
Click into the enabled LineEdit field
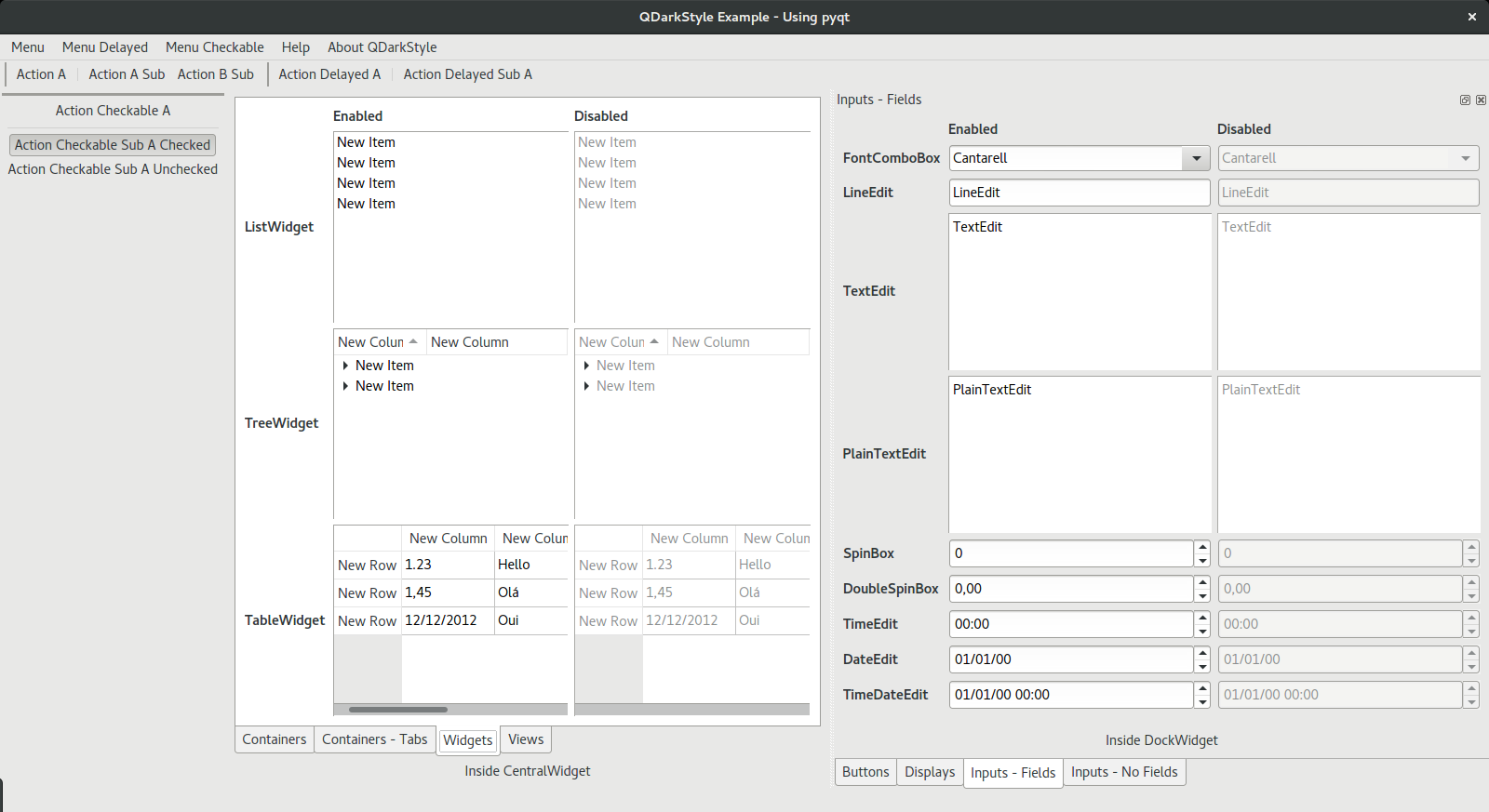tap(1080, 193)
